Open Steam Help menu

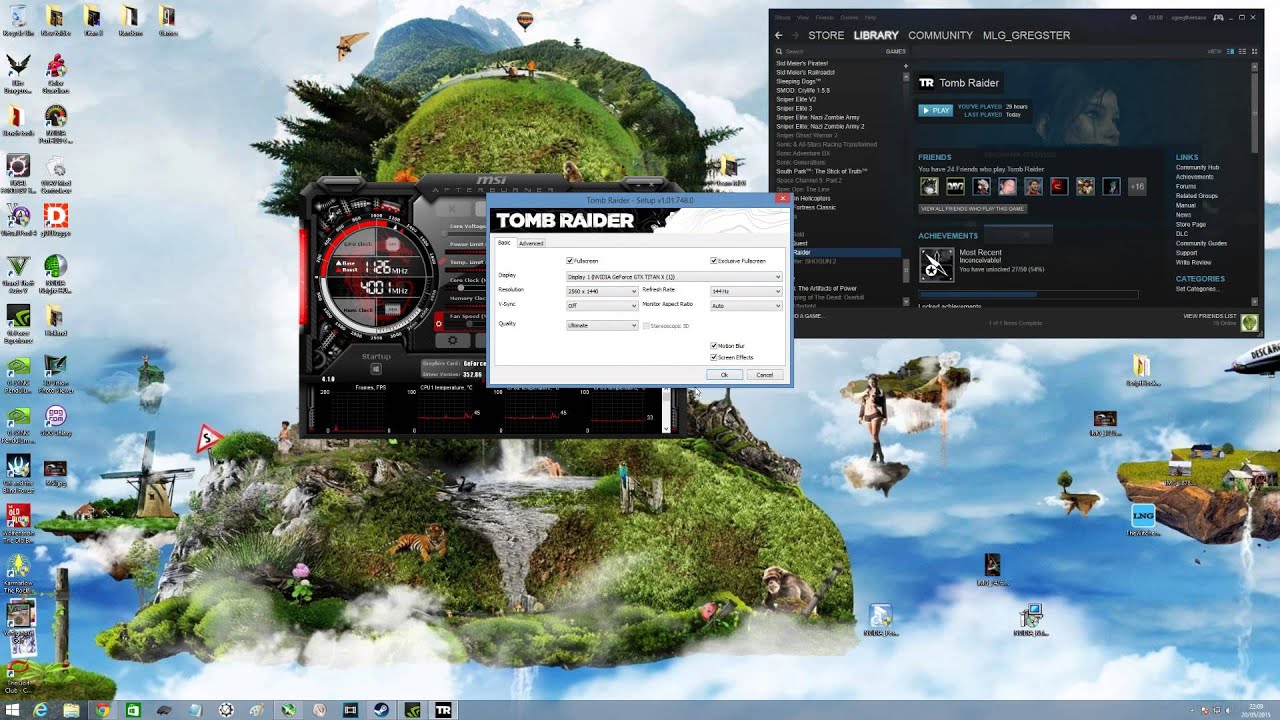[x=870, y=17]
